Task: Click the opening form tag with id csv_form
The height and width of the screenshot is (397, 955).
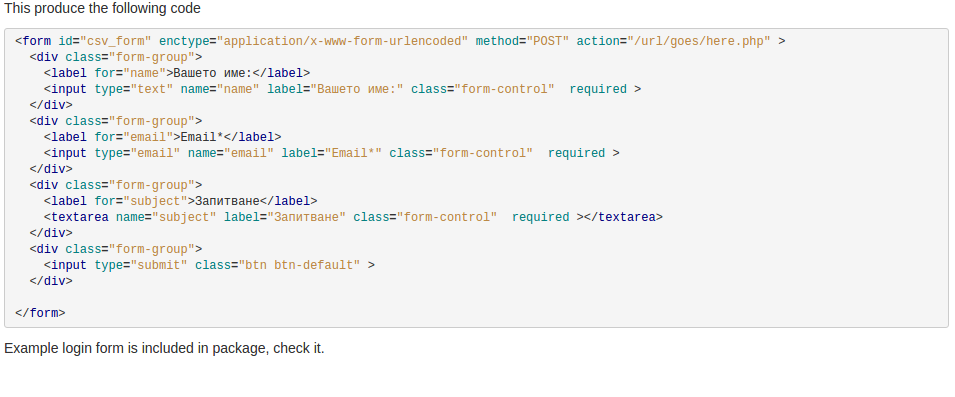Action: click(400, 41)
